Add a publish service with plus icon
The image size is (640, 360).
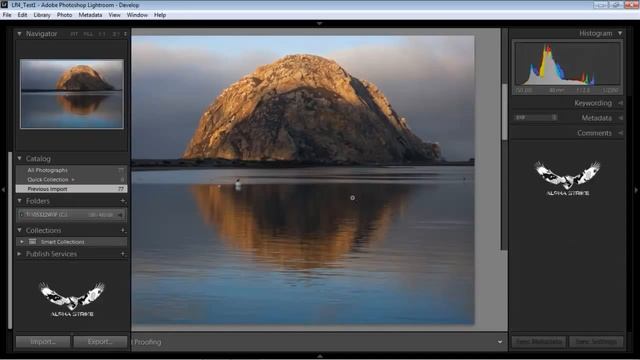pyautogui.click(x=123, y=253)
